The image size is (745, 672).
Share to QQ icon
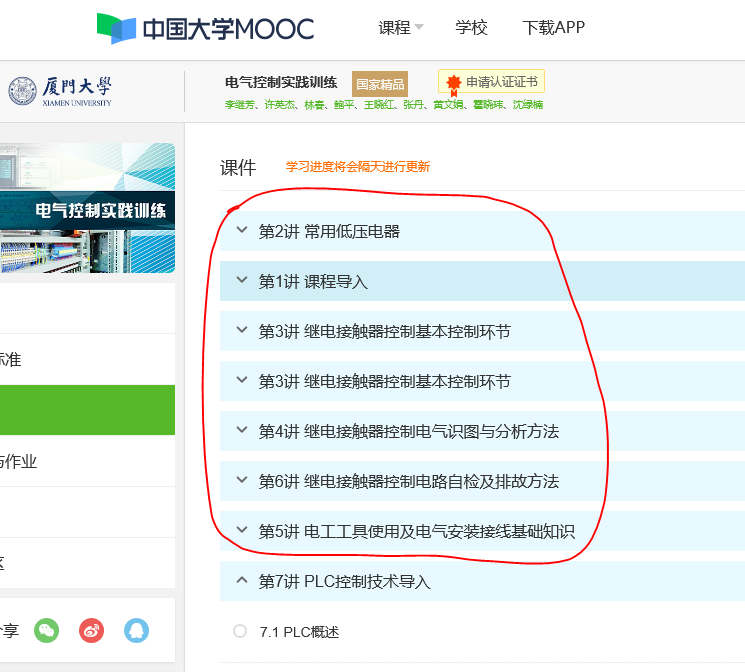tap(136, 631)
